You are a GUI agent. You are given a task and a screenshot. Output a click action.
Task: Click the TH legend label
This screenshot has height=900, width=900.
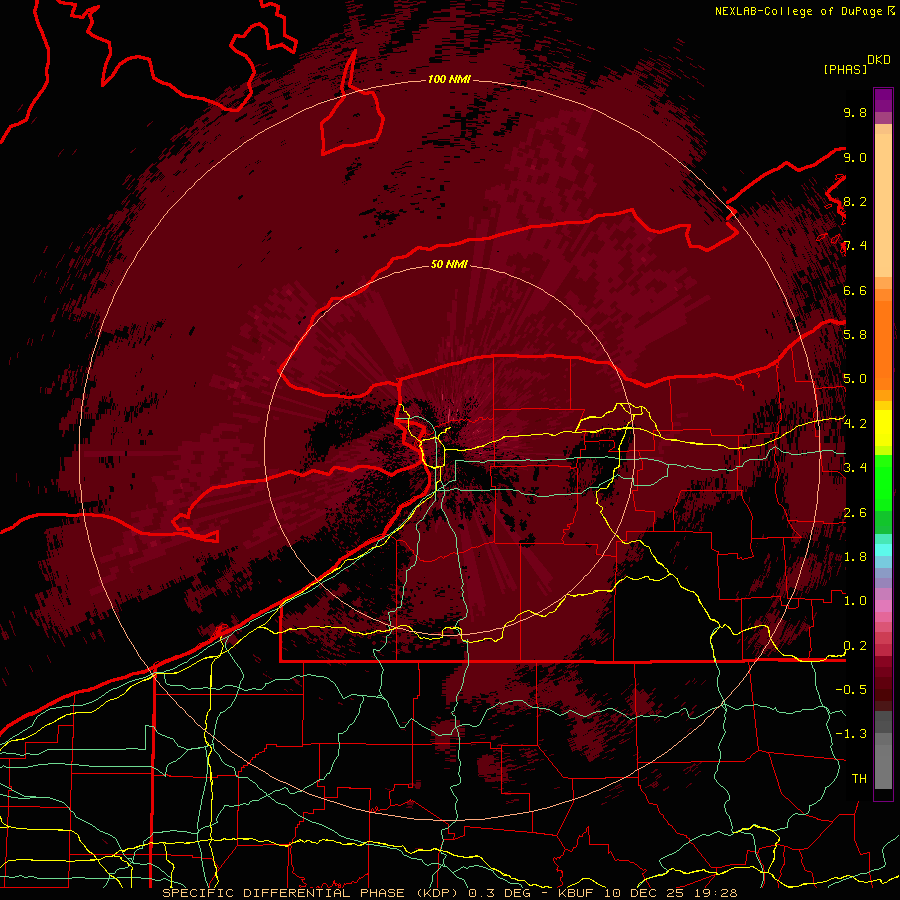point(859,779)
